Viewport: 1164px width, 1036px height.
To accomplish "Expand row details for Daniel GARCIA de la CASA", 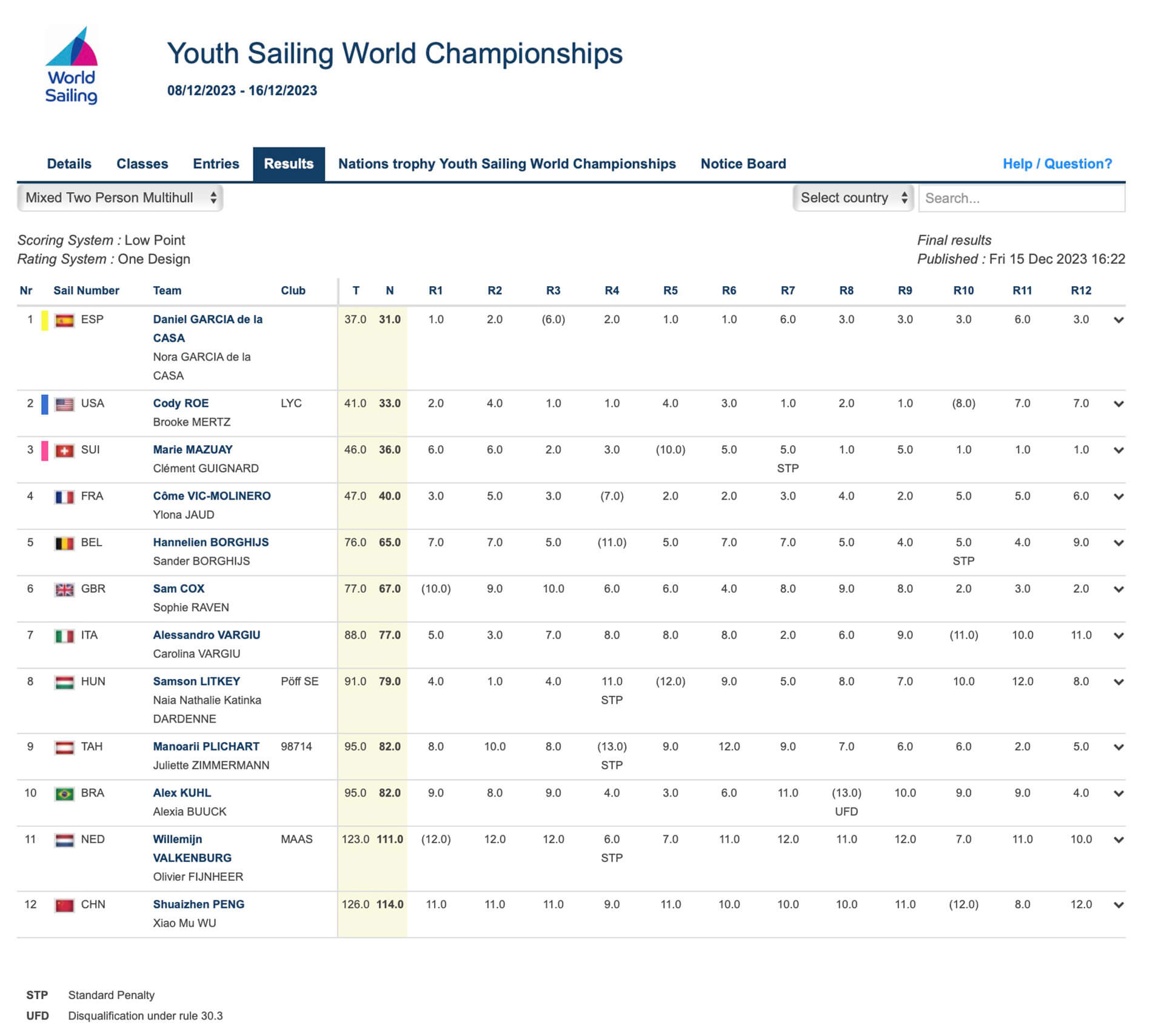I will pos(1119,320).
